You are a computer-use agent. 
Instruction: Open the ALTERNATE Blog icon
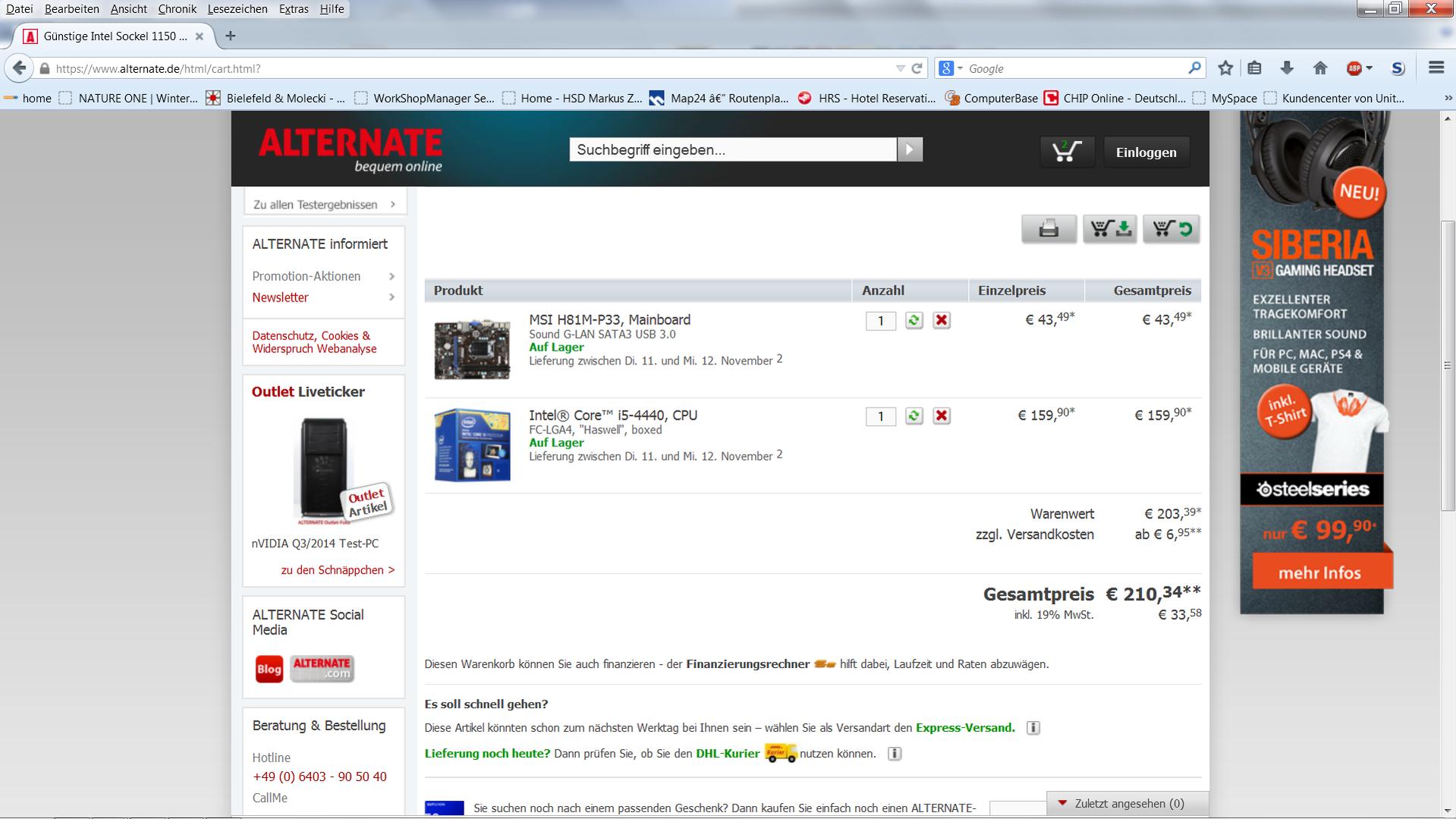[269, 669]
